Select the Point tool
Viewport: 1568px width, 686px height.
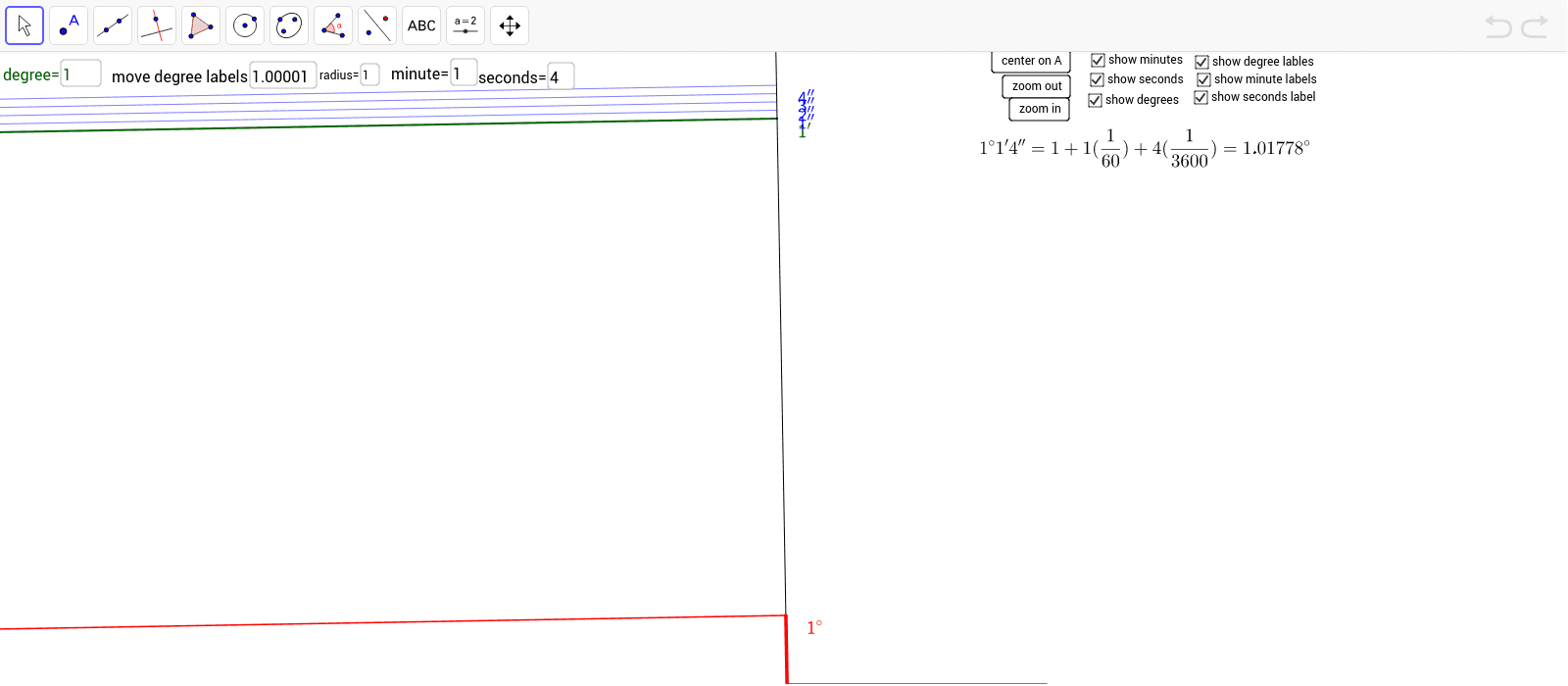(69, 25)
